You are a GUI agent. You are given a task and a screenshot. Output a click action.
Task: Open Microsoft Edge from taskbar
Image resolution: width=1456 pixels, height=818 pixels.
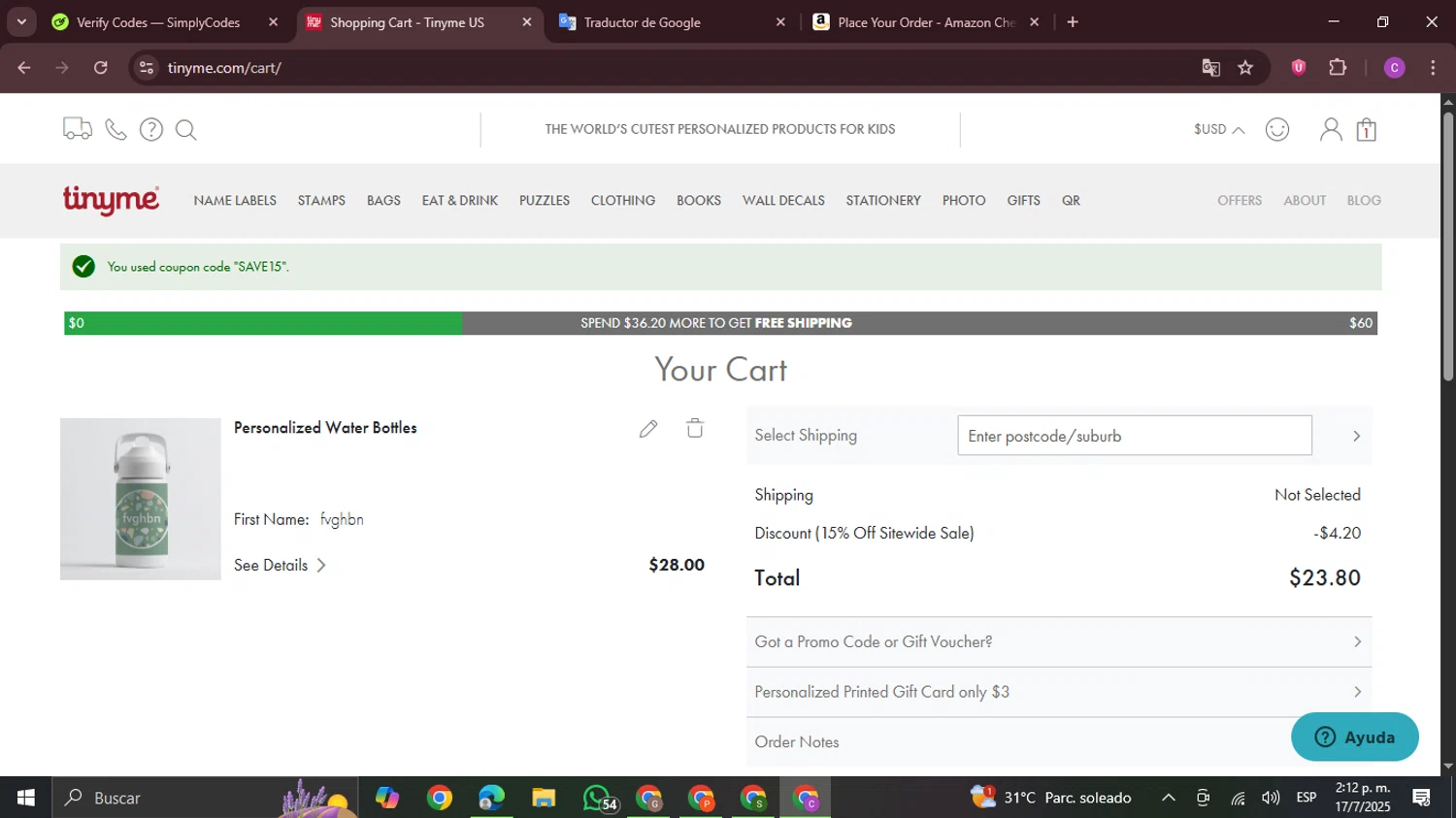coord(491,798)
